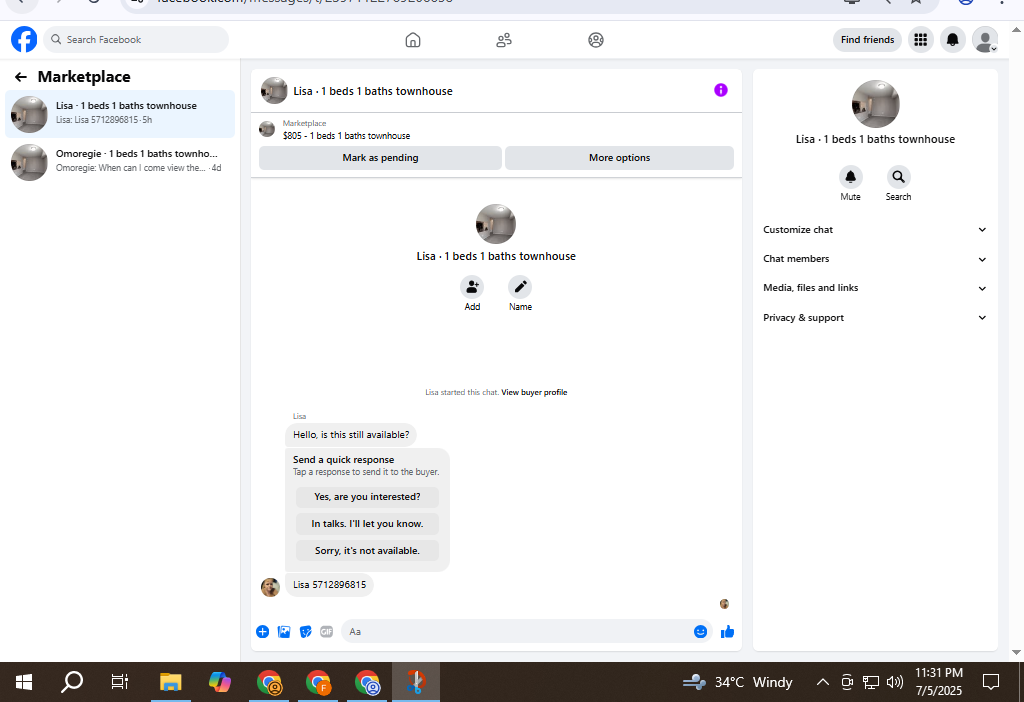
Task: Go back using the Marketplace arrow
Action: coord(21,77)
